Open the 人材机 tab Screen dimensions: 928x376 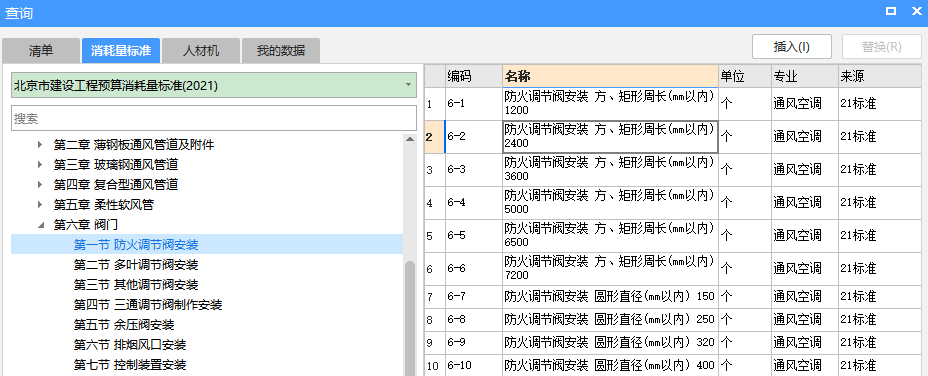click(x=201, y=50)
